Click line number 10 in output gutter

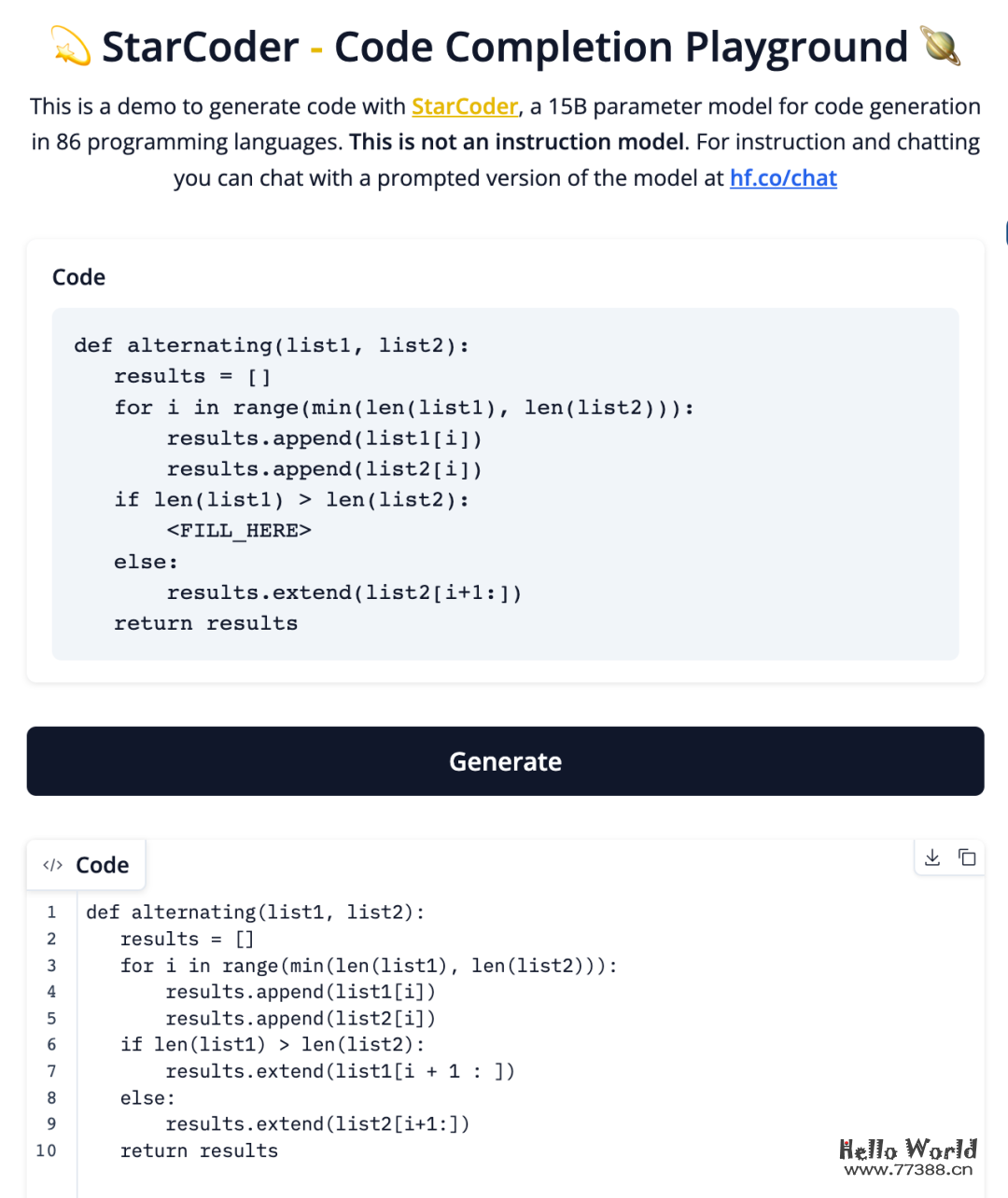pos(46,1150)
